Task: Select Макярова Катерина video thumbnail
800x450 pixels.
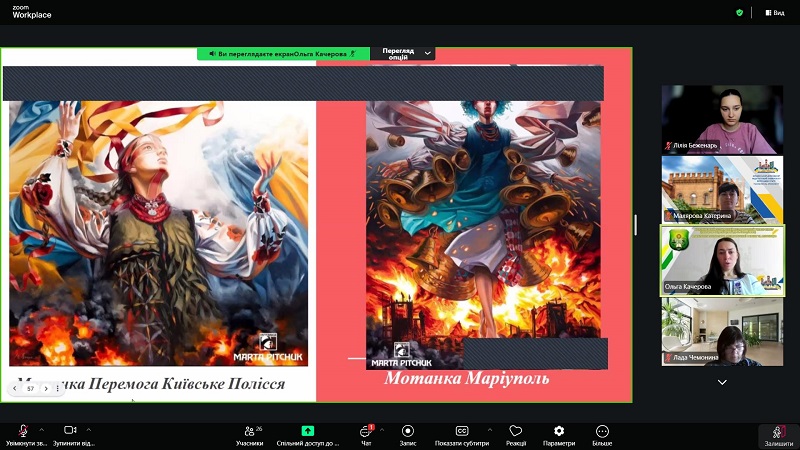Action: click(x=722, y=190)
